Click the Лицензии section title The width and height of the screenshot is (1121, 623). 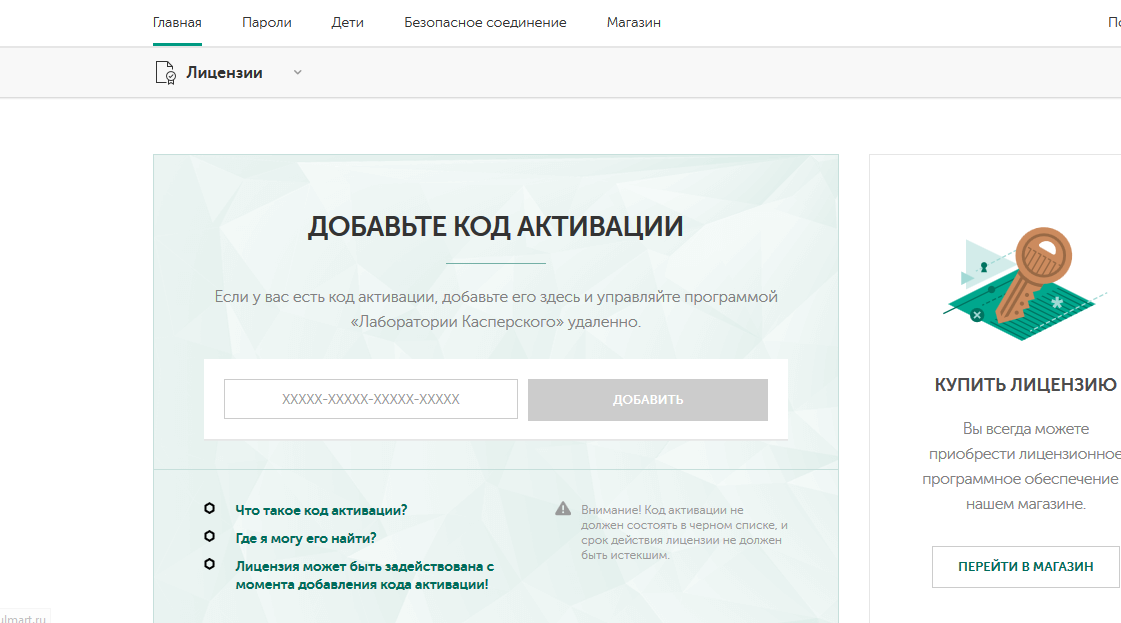224,72
